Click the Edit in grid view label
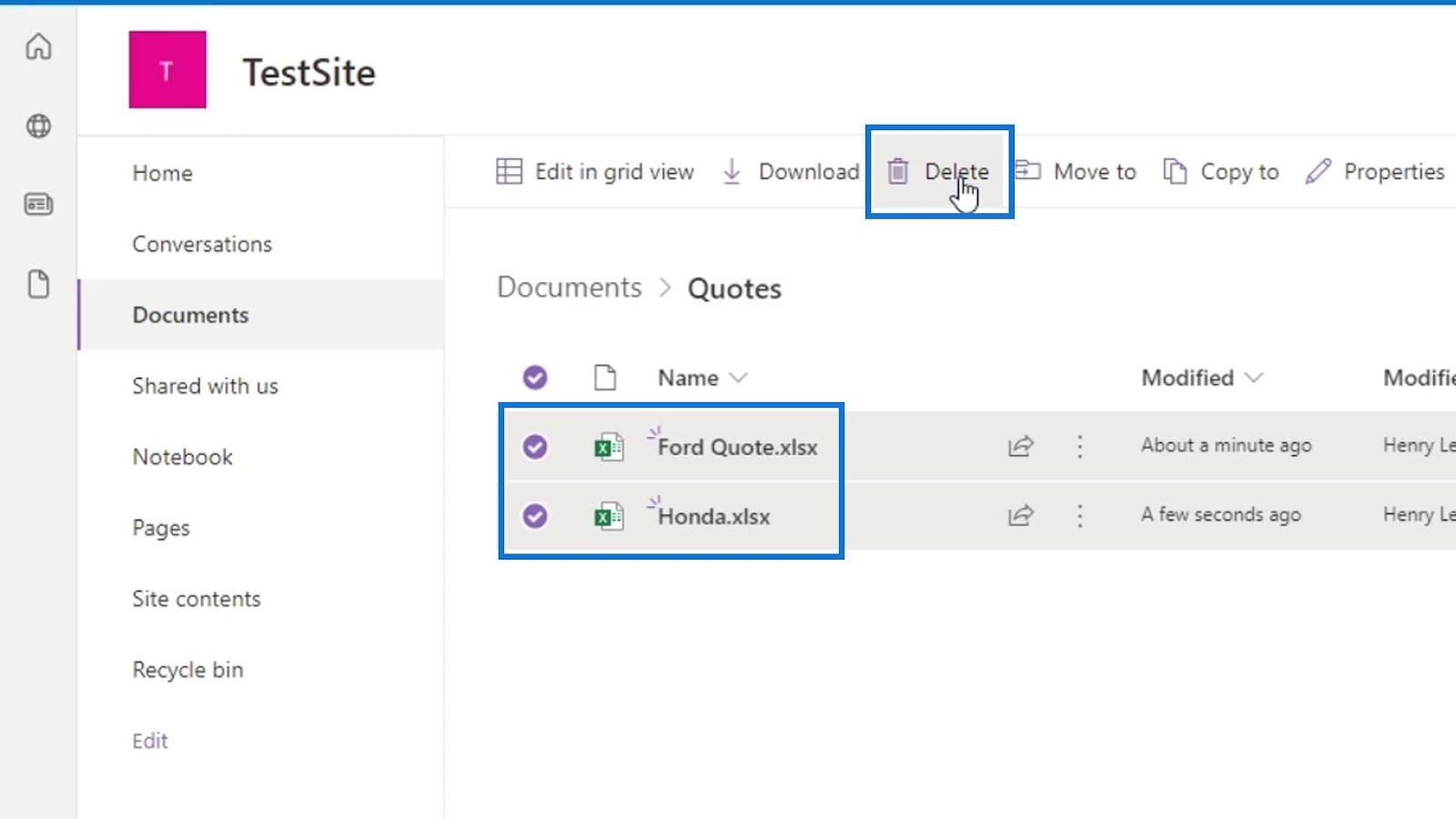This screenshot has height=819, width=1456. (614, 171)
